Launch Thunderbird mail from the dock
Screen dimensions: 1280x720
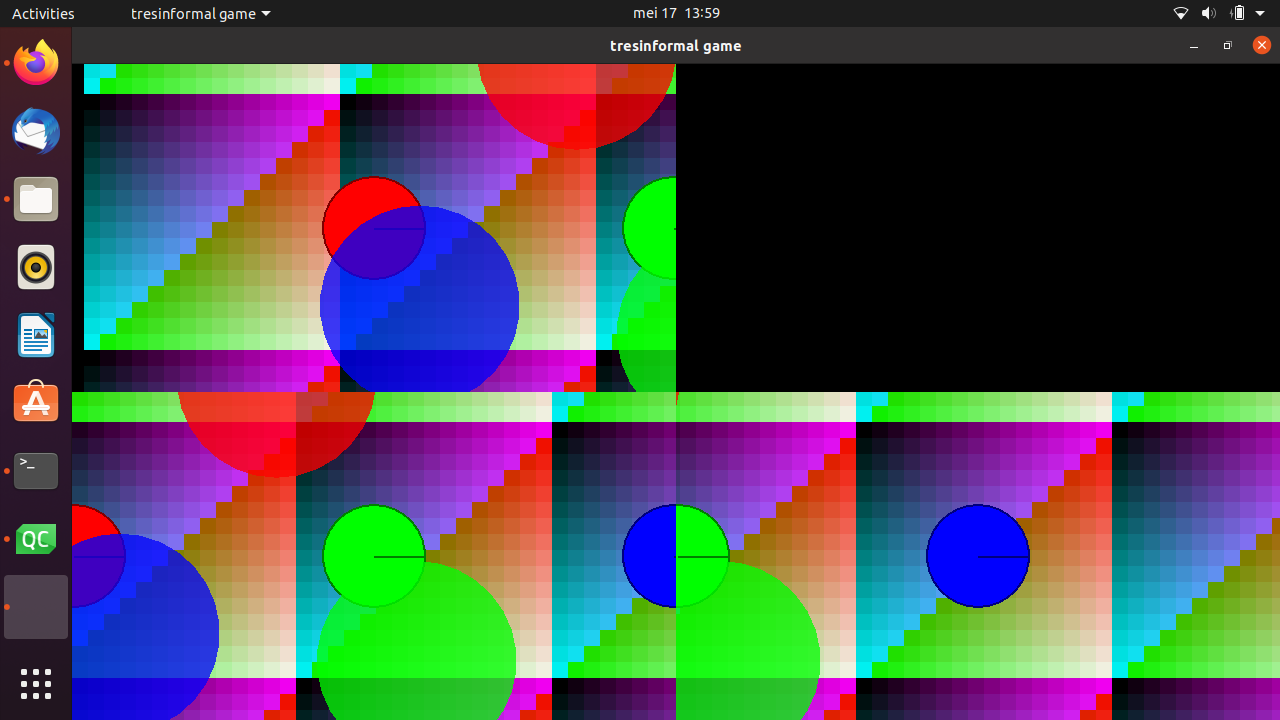point(36,131)
